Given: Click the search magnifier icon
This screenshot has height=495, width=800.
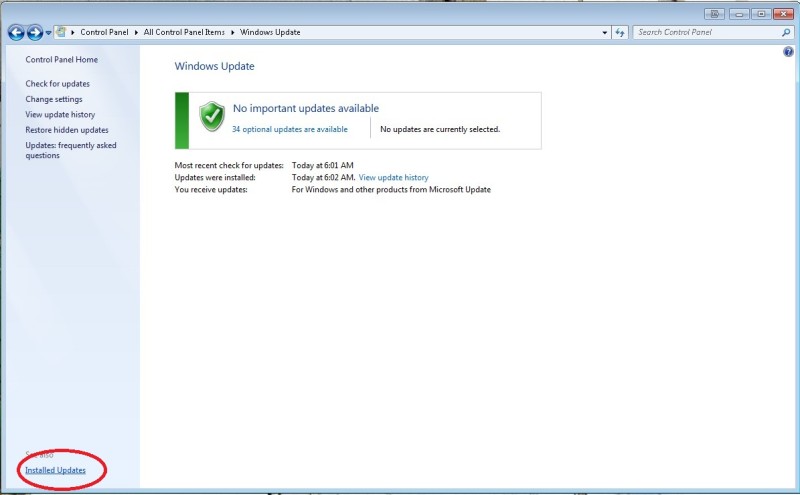Looking at the screenshot, I should (x=786, y=32).
